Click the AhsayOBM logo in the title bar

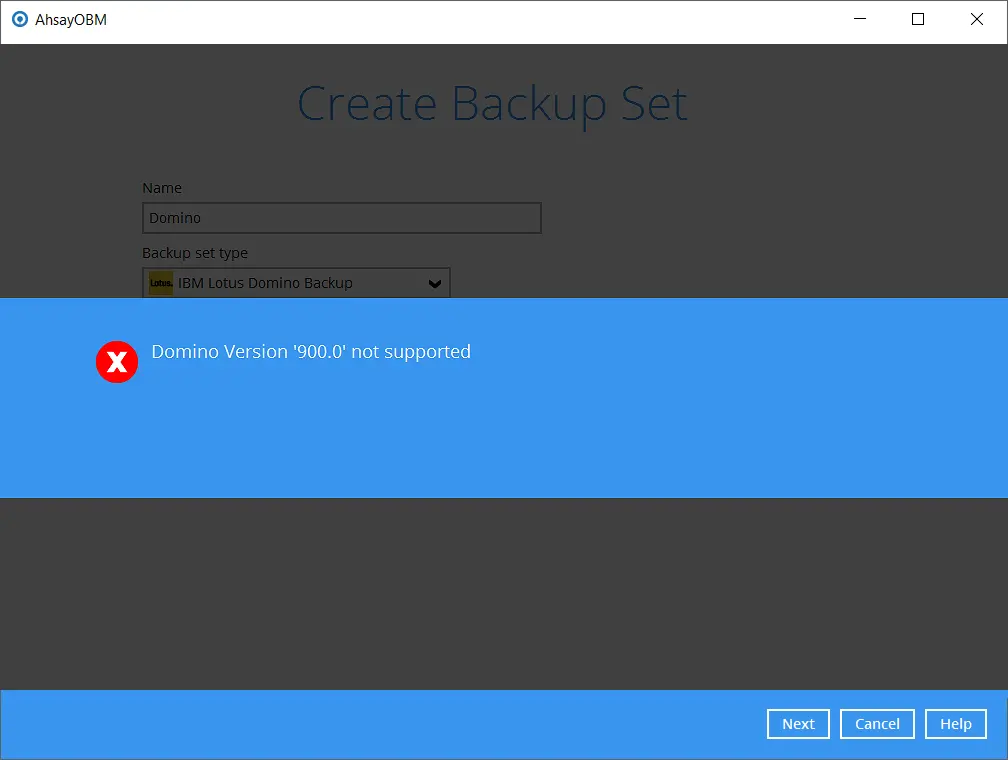[x=20, y=19]
